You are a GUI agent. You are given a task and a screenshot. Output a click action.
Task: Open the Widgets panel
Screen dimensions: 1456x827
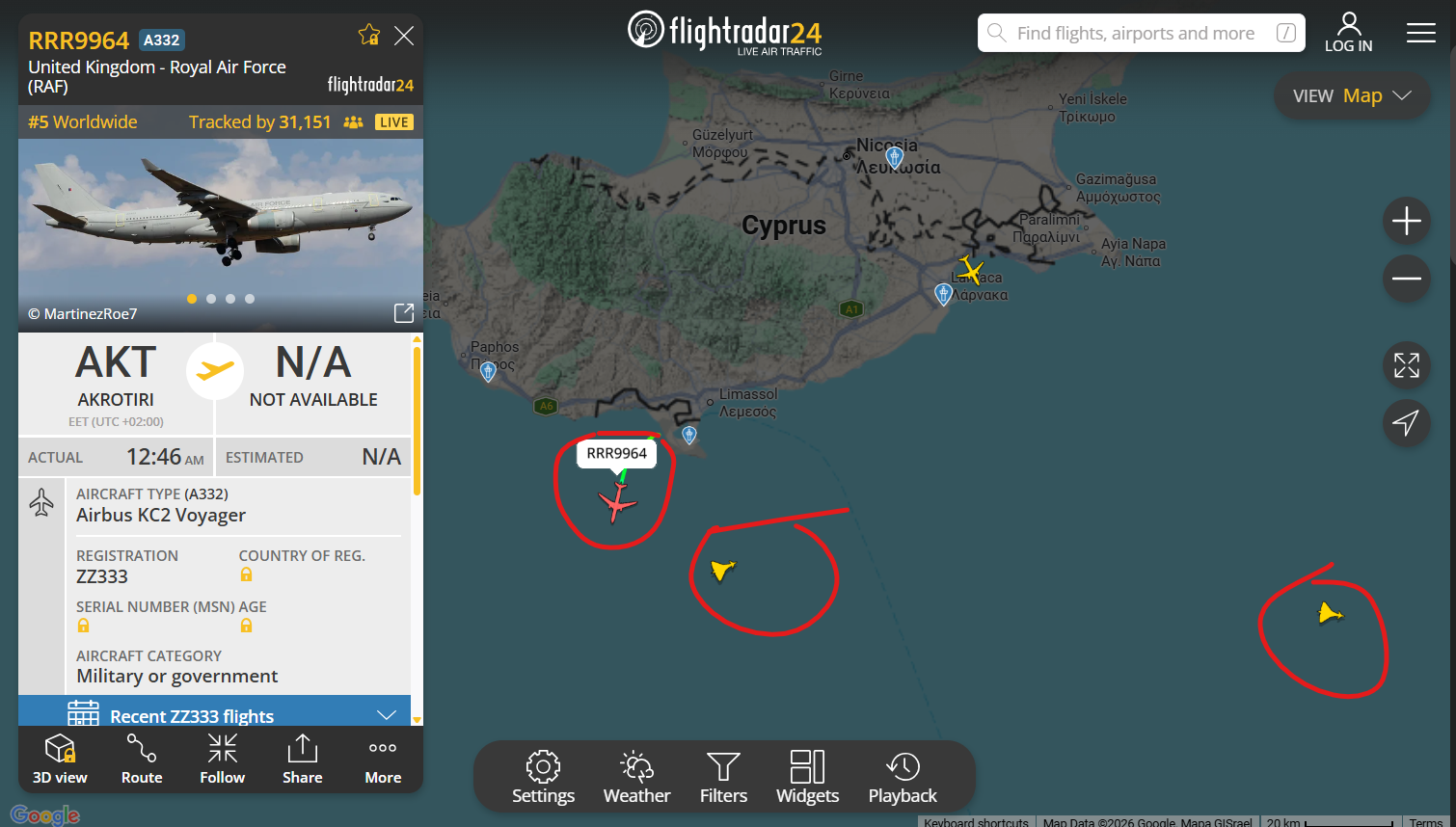(807, 777)
